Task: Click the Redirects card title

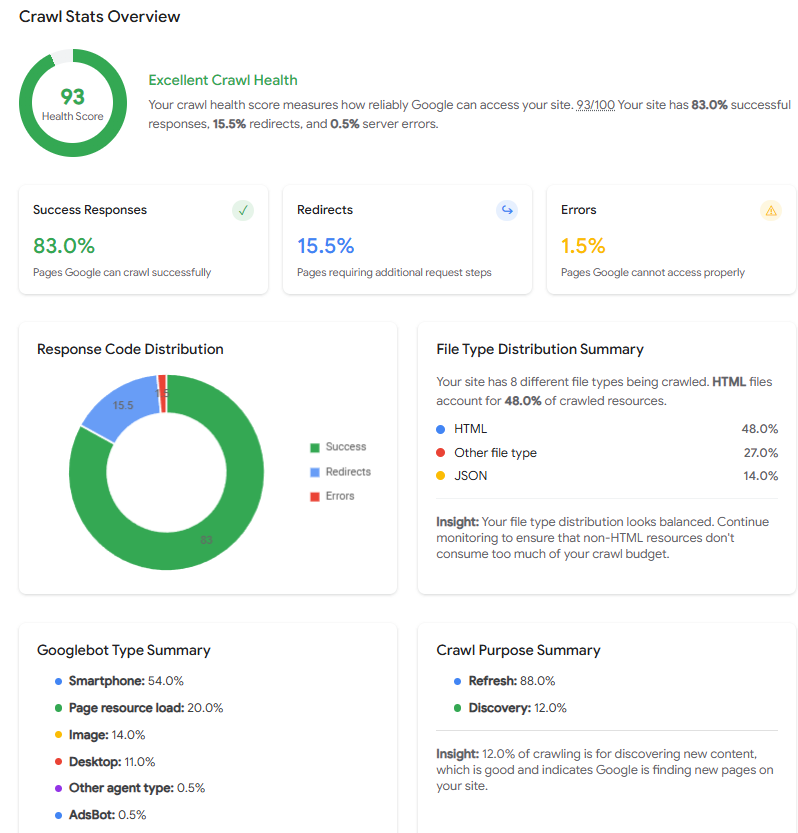Action: click(325, 210)
